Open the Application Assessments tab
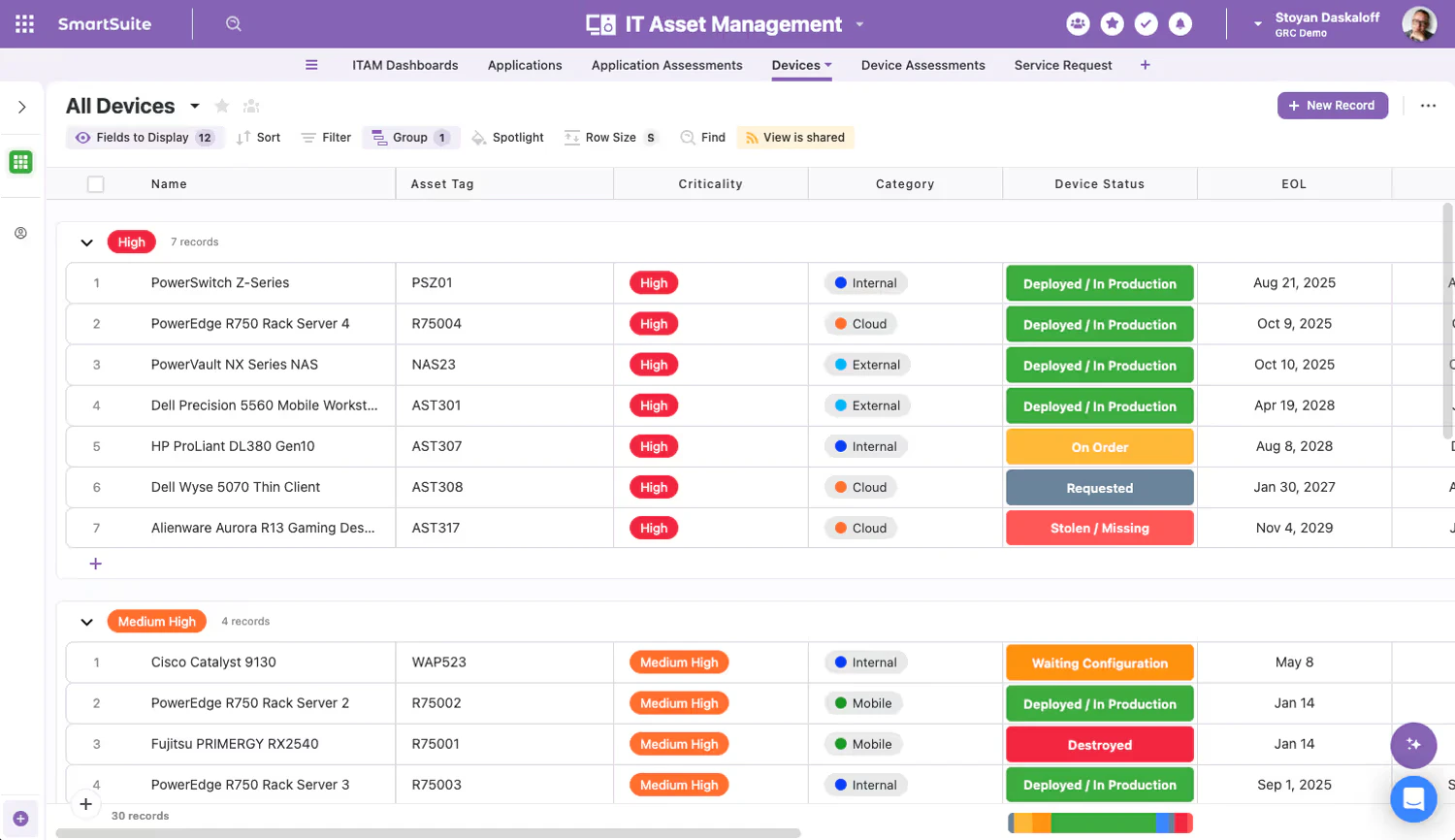Image resolution: width=1455 pixels, height=840 pixels. [x=666, y=65]
